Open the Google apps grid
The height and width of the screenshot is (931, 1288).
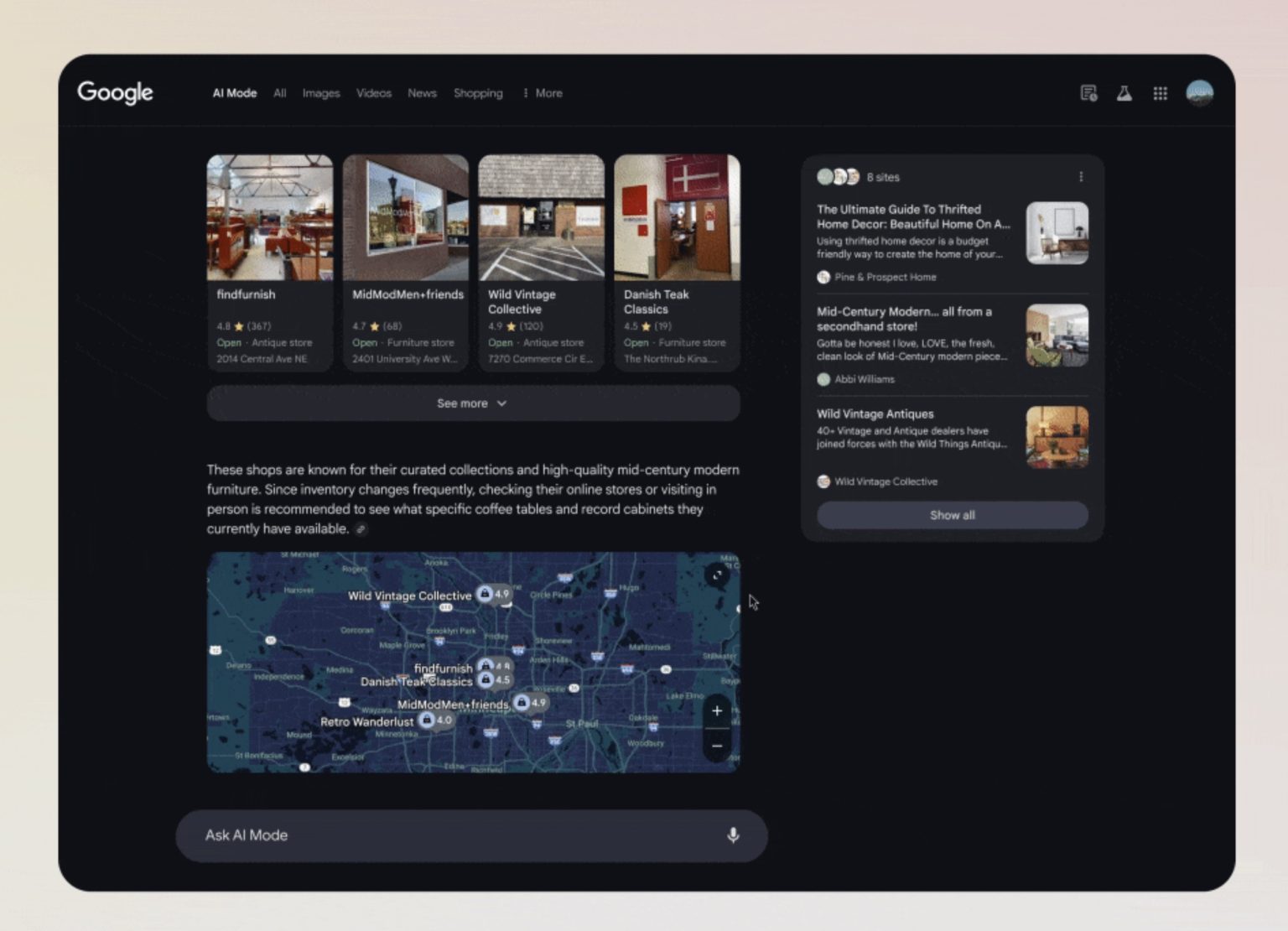(1161, 93)
